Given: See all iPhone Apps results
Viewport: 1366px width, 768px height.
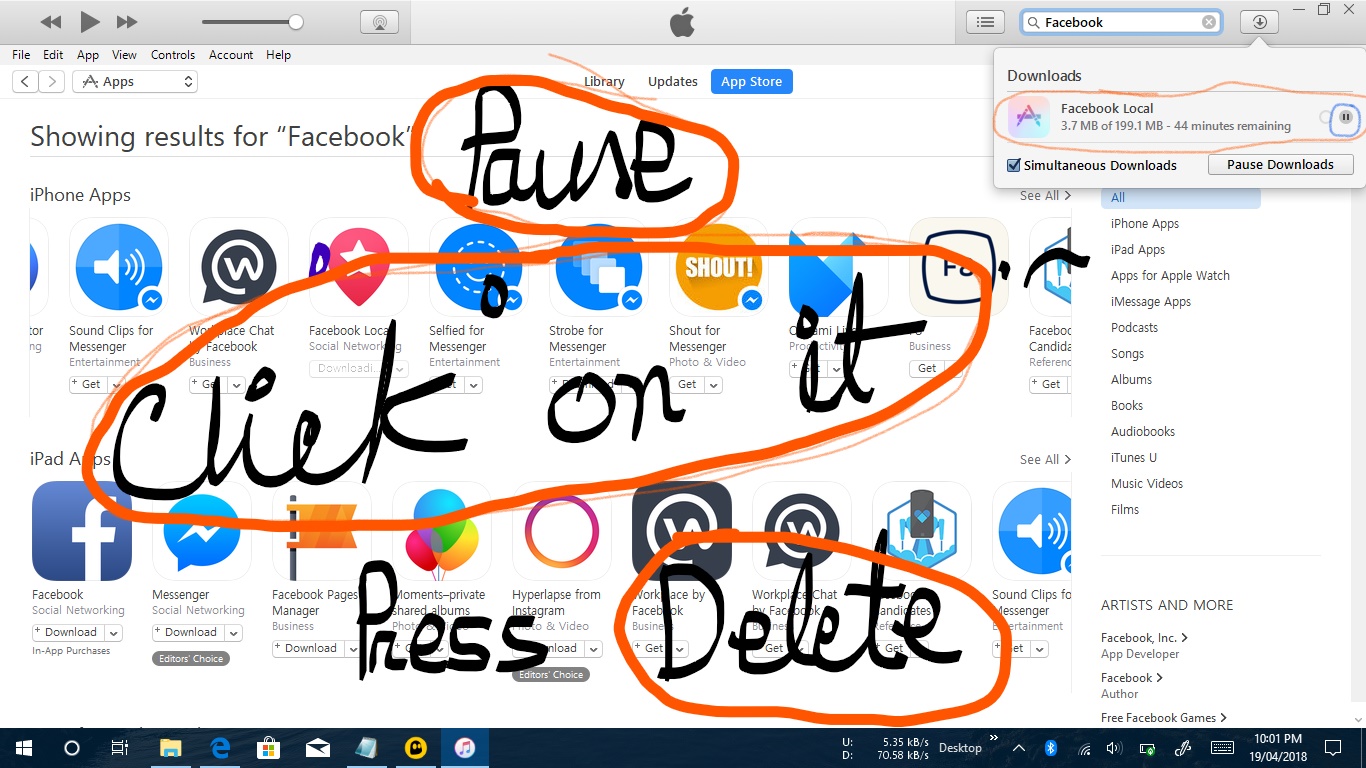Looking at the screenshot, I should click(1045, 195).
